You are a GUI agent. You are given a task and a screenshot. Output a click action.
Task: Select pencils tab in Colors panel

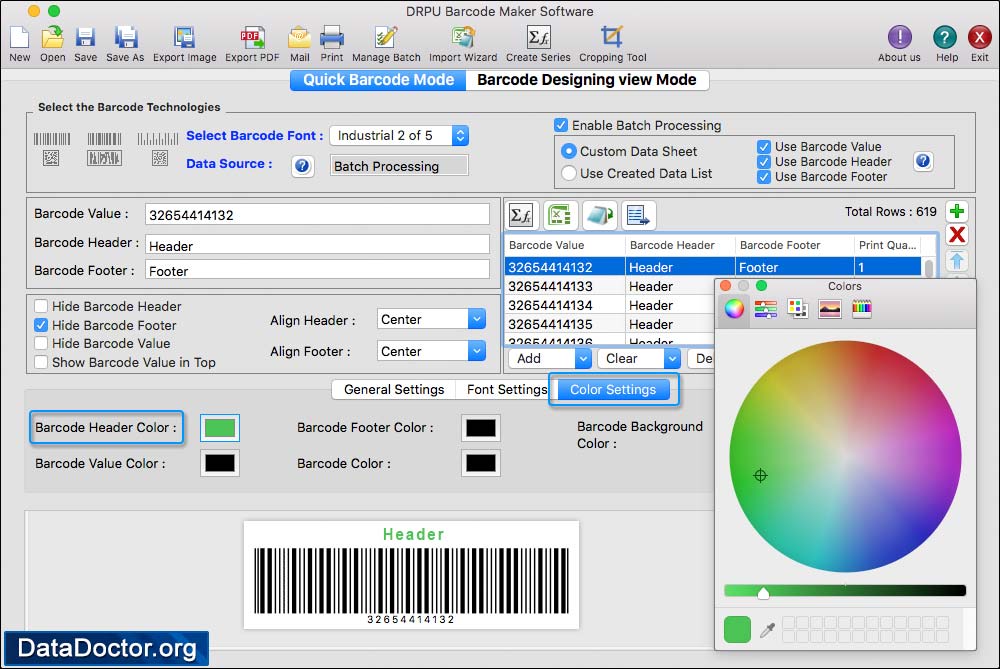coord(861,309)
